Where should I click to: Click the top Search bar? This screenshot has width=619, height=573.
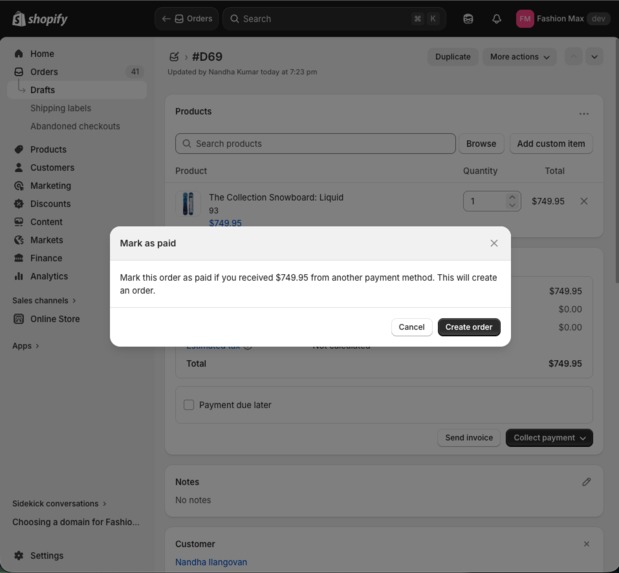click(x=334, y=19)
